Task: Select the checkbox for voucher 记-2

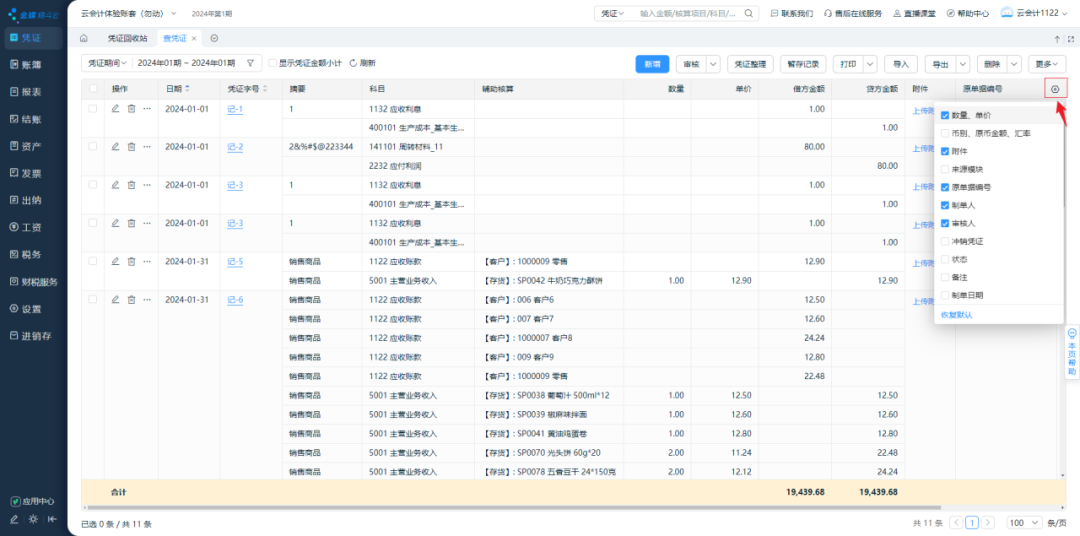Action: click(92, 147)
